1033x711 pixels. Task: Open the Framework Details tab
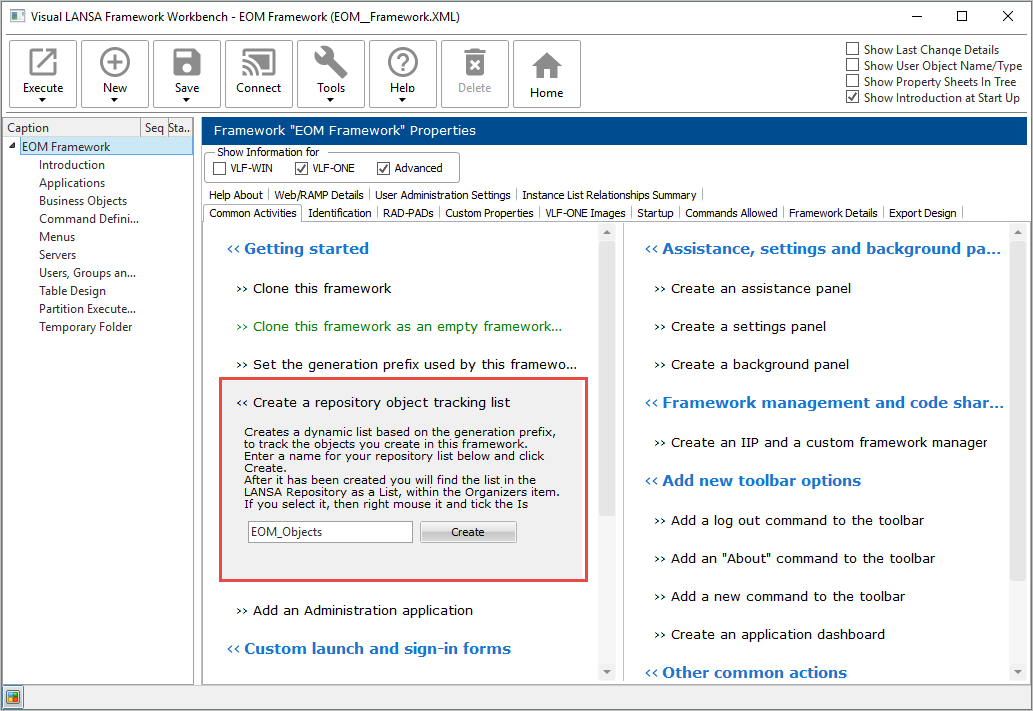[833, 213]
